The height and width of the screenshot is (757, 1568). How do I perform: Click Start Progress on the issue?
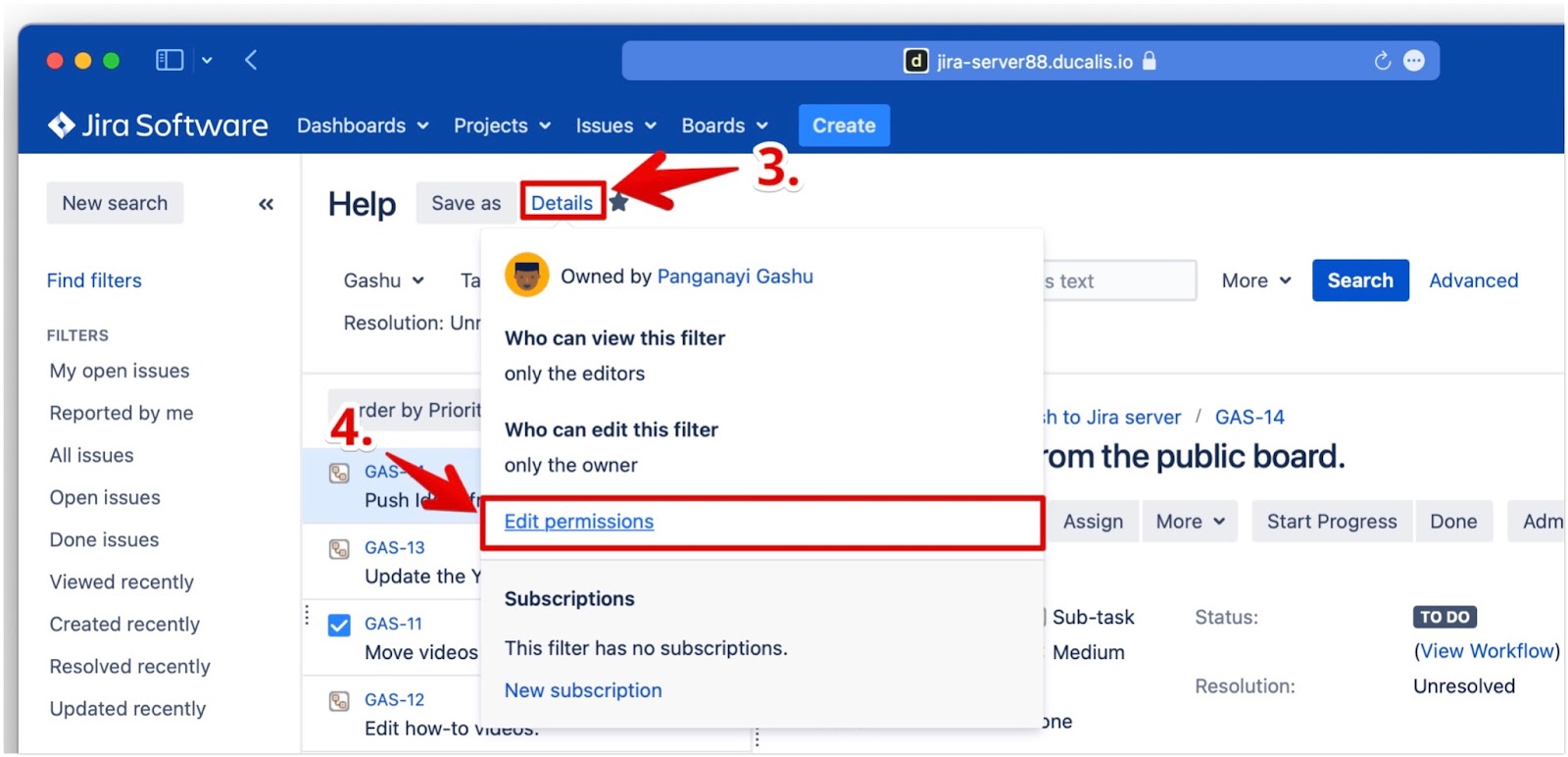tap(1332, 522)
